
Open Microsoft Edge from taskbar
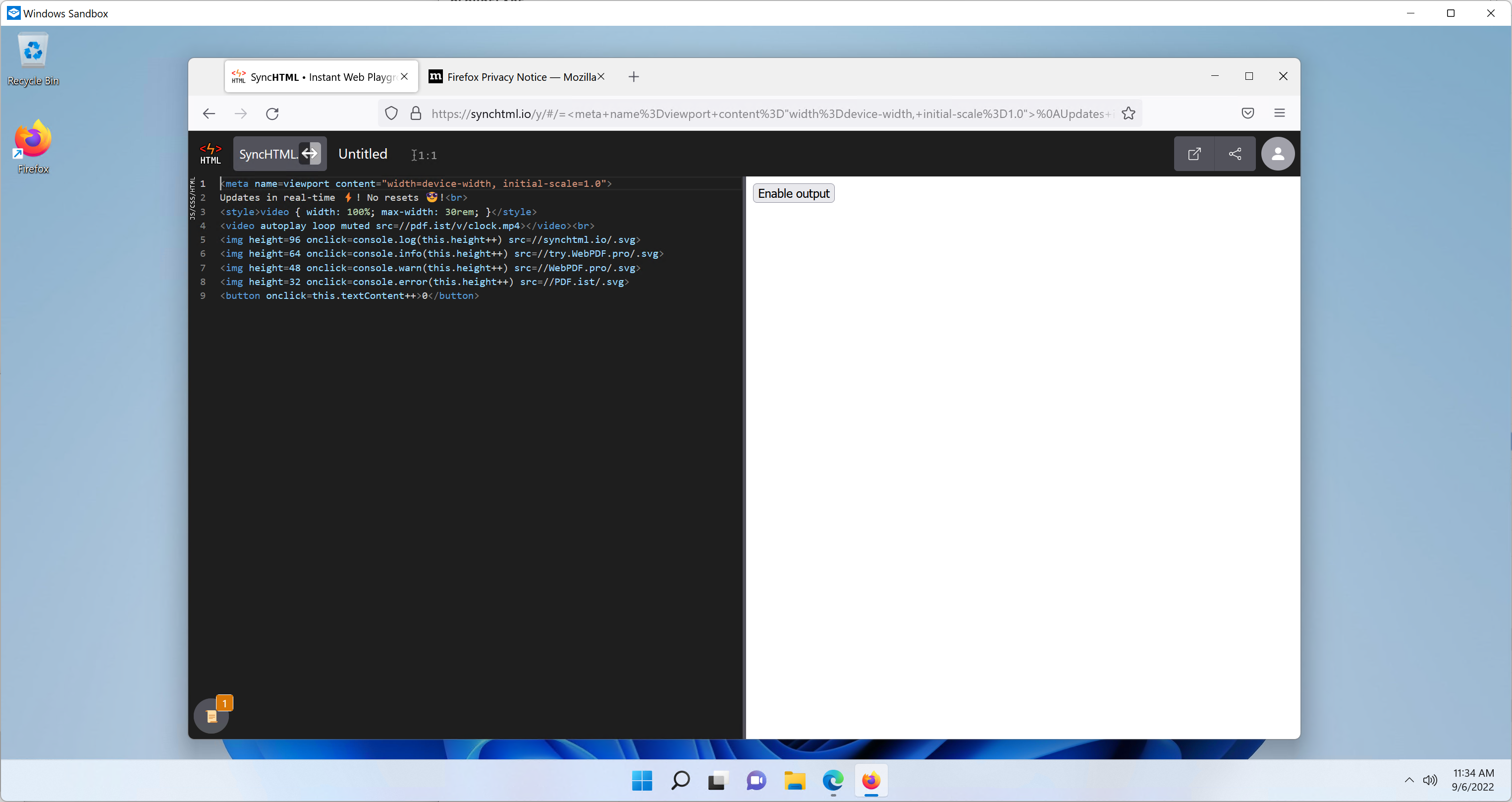(x=833, y=781)
